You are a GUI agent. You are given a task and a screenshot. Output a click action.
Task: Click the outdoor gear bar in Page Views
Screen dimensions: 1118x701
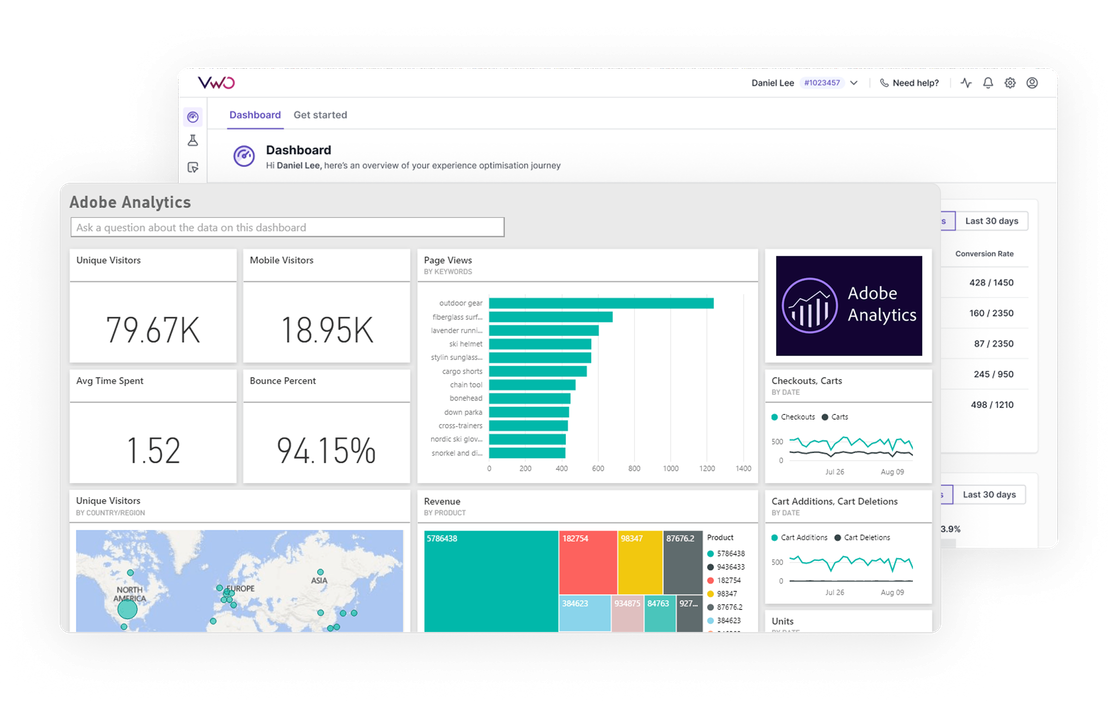[600, 303]
